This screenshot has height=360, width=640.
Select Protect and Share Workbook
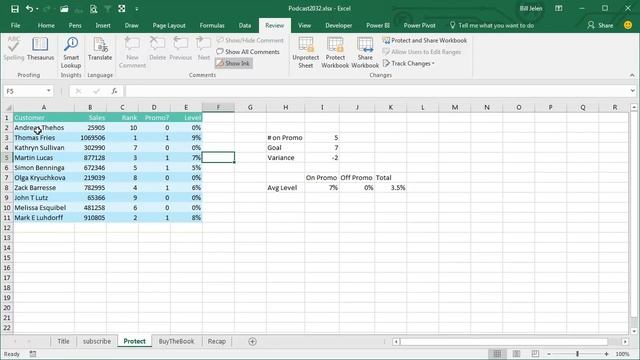[424, 40]
